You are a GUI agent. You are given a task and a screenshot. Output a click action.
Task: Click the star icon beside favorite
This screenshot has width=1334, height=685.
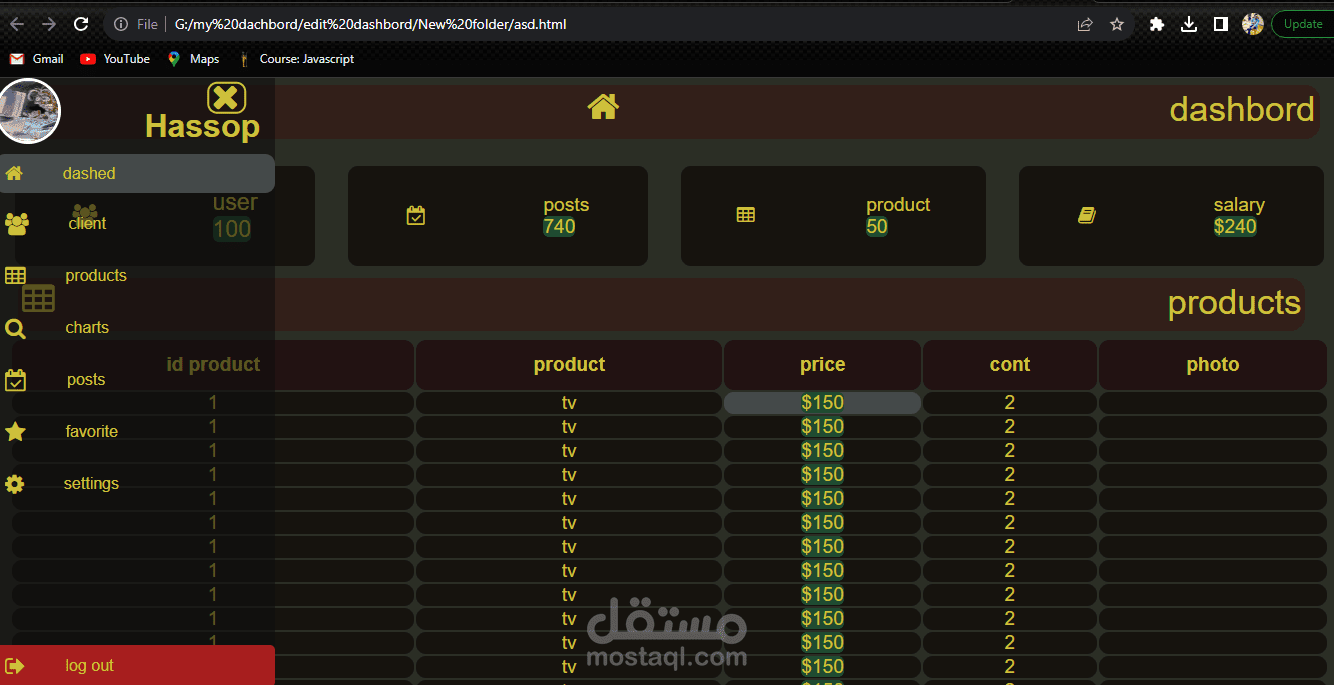15,432
